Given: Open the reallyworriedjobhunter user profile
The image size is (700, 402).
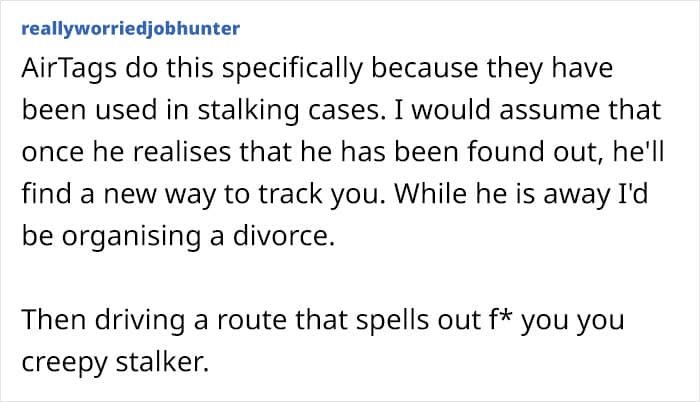Looking at the screenshot, I should (x=130, y=28).
